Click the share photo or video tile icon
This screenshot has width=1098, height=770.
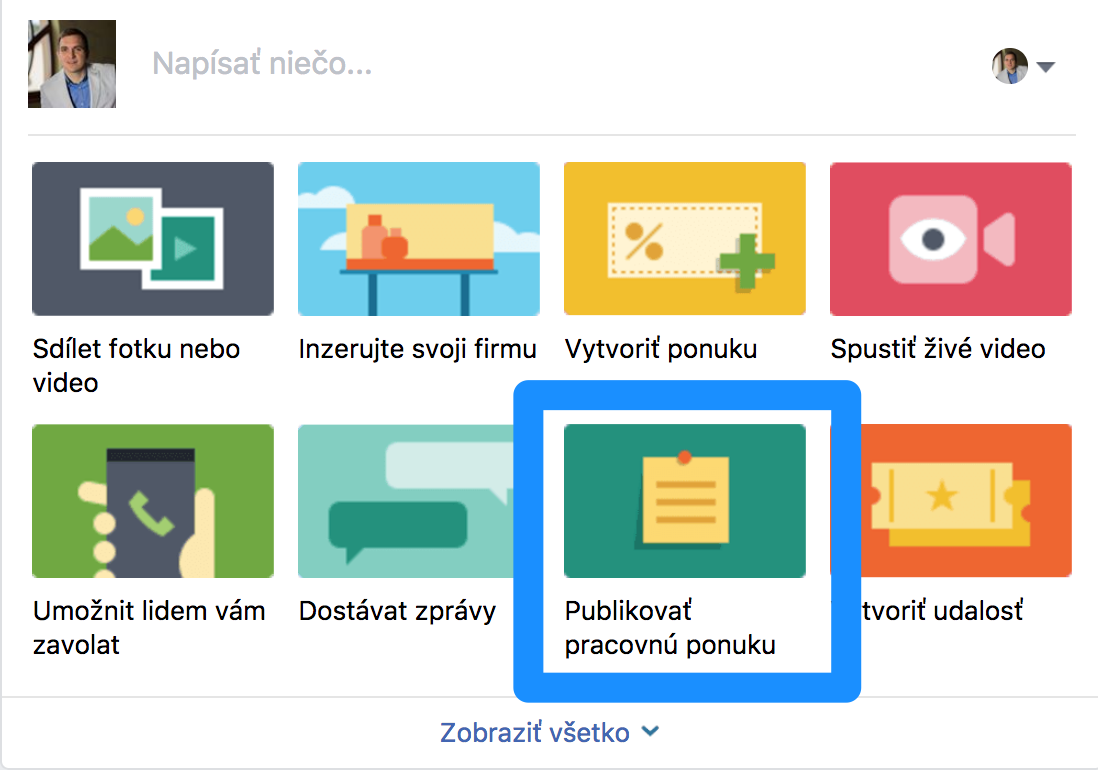[153, 239]
